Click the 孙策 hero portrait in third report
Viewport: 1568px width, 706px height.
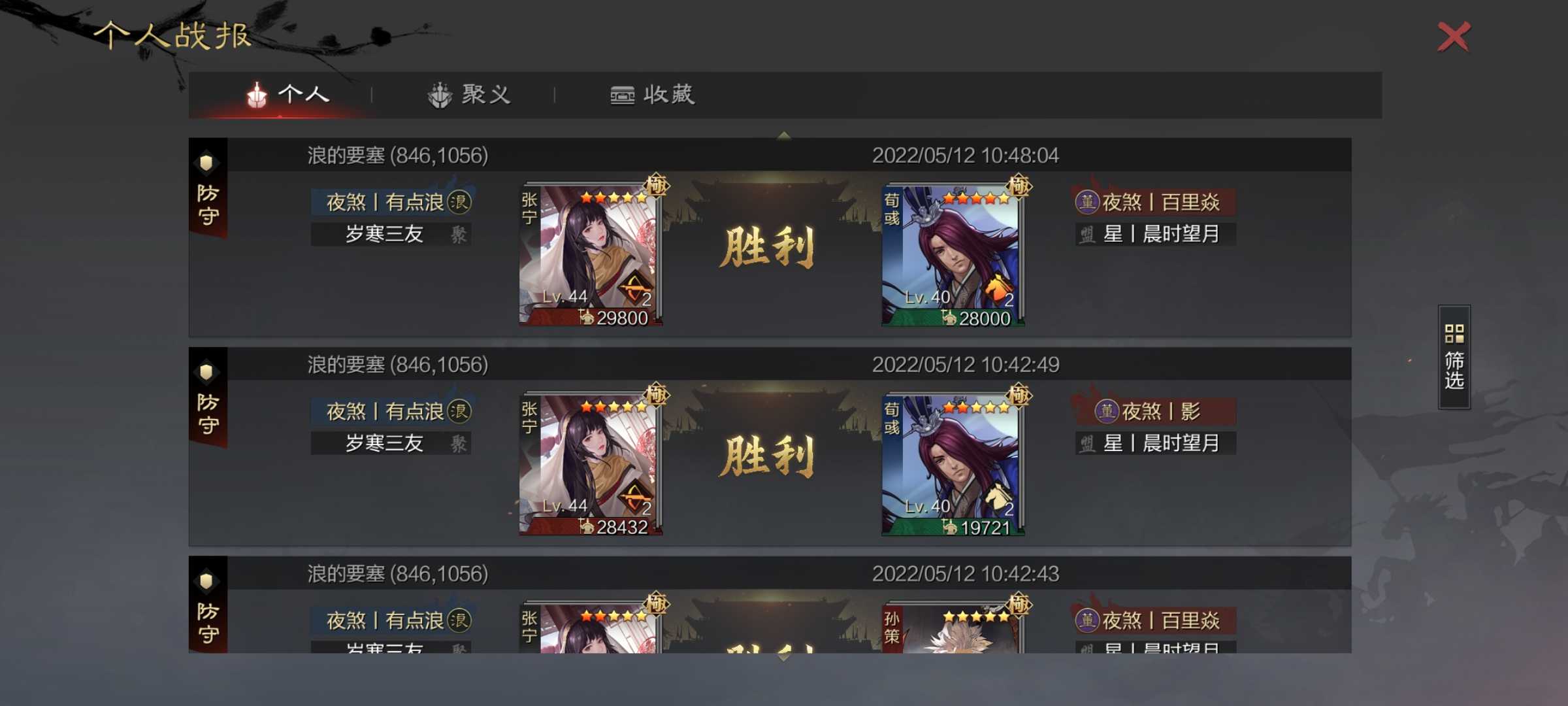(953, 628)
